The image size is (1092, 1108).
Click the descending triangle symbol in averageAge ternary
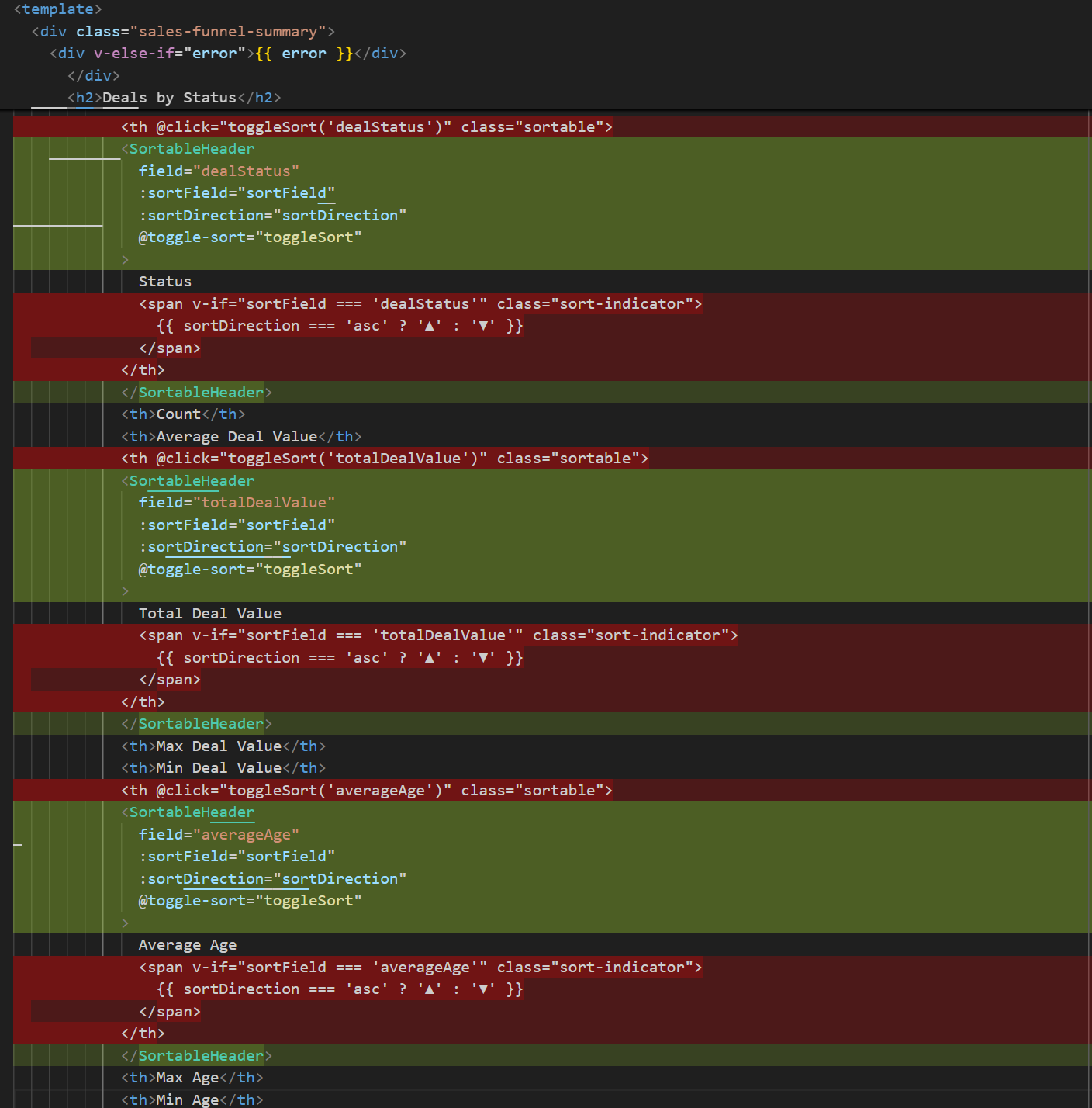pos(484,989)
